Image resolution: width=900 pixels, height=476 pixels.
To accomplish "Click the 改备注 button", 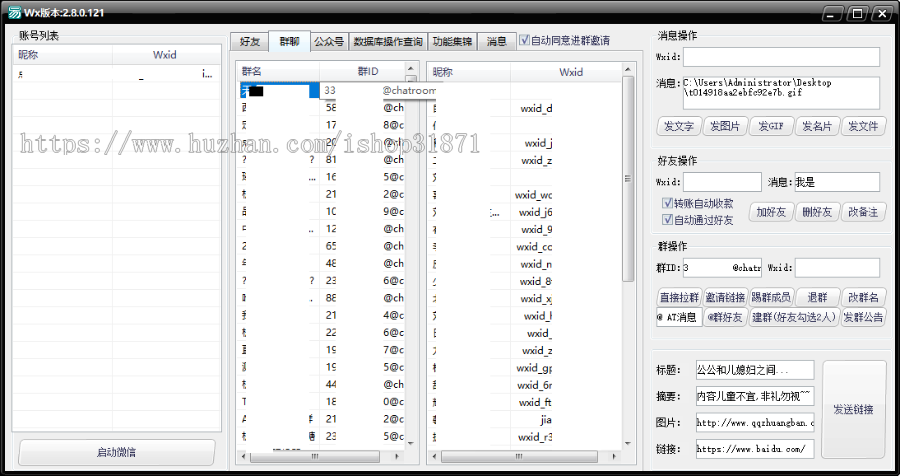I will [x=863, y=212].
